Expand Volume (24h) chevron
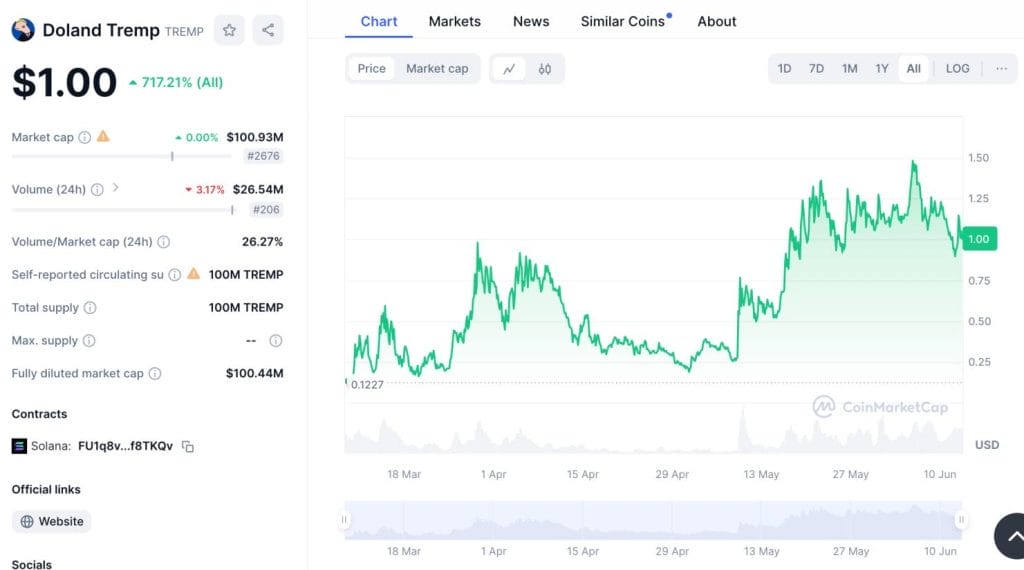 tap(116, 188)
